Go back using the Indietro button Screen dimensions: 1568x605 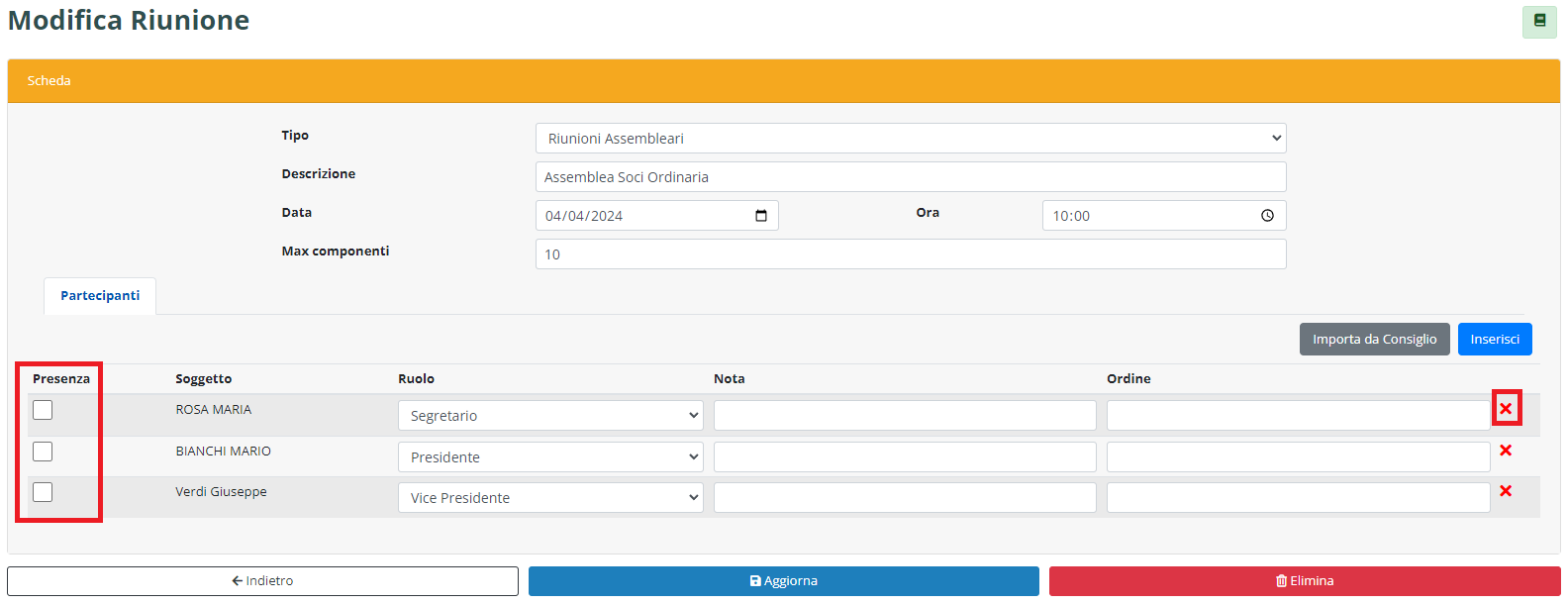[x=262, y=581]
